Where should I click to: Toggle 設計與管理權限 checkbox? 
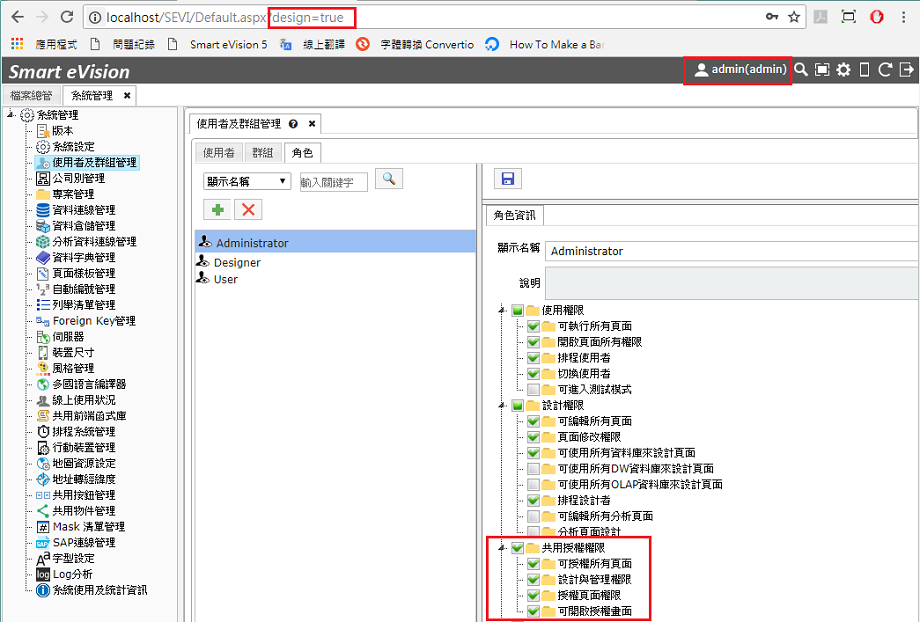click(x=533, y=580)
